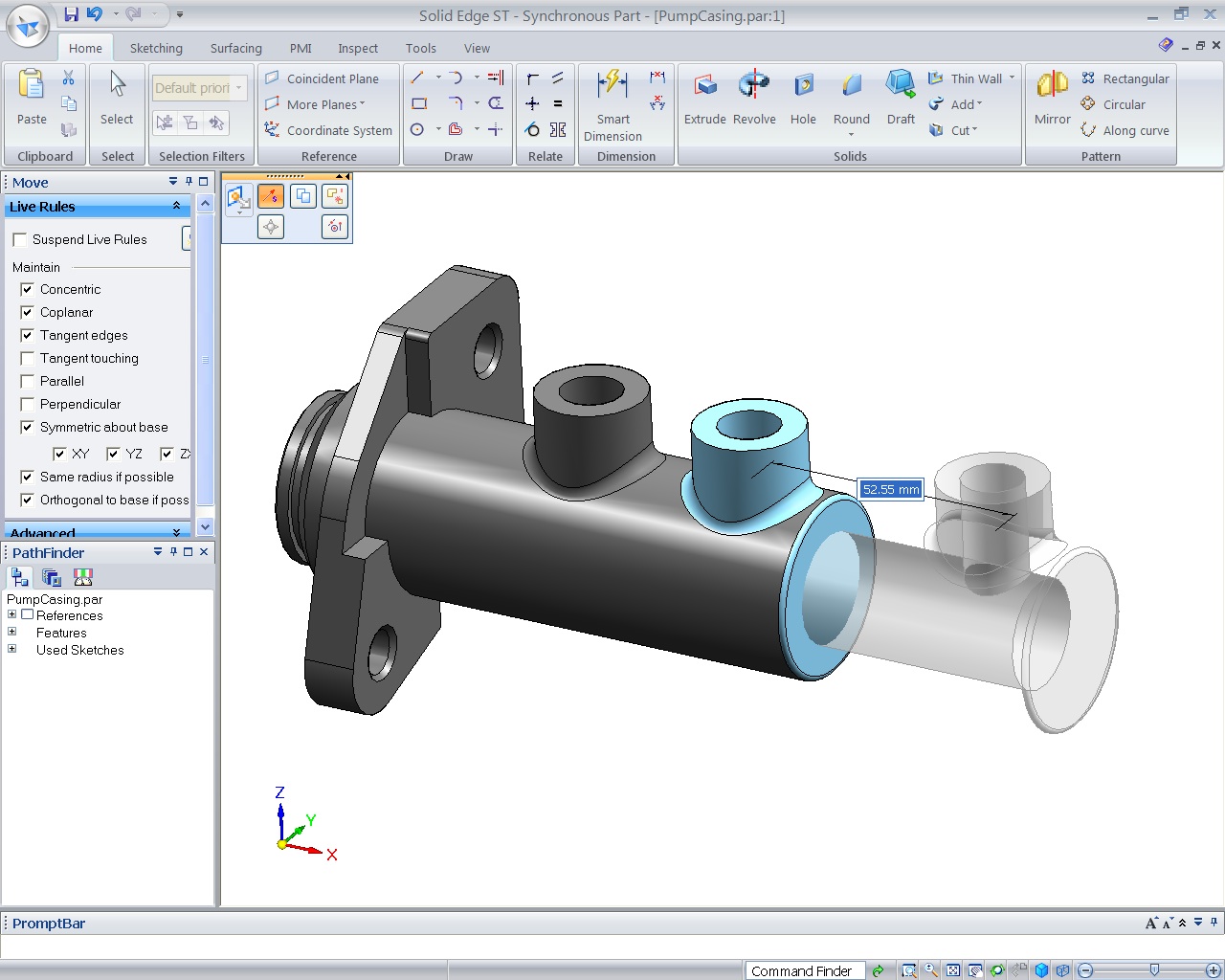This screenshot has width=1225, height=980.
Task: Select PumpCasing.par in PathFinder
Action: [55, 599]
